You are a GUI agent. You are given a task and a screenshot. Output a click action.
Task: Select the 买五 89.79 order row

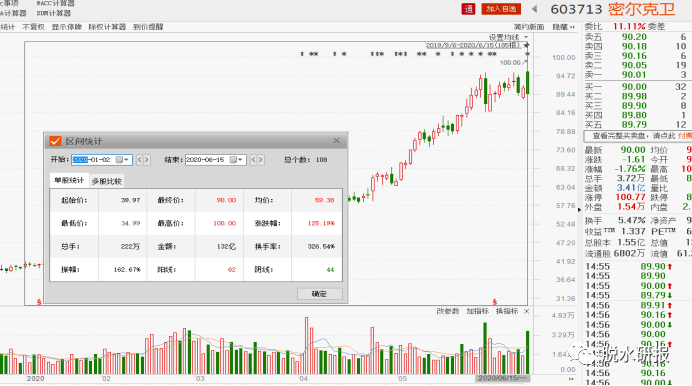tap(636, 125)
